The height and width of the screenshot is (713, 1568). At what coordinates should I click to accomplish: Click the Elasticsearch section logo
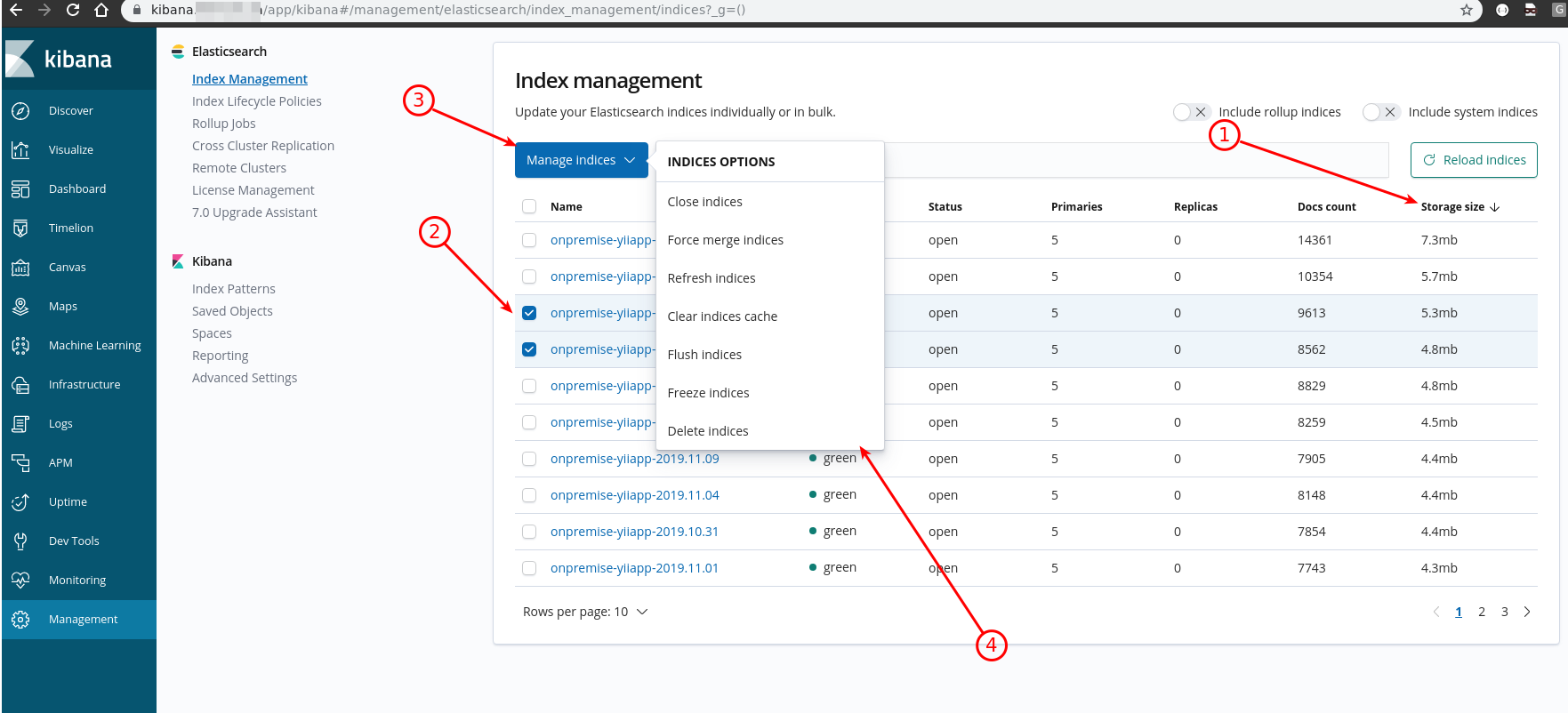(x=178, y=52)
